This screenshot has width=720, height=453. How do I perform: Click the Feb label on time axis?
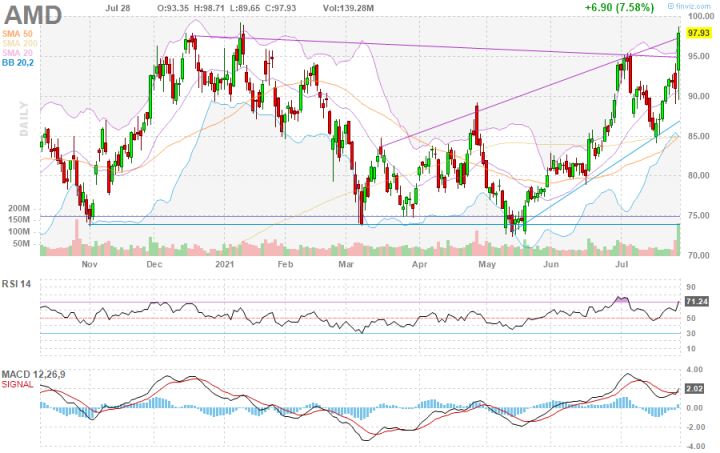coord(285,264)
